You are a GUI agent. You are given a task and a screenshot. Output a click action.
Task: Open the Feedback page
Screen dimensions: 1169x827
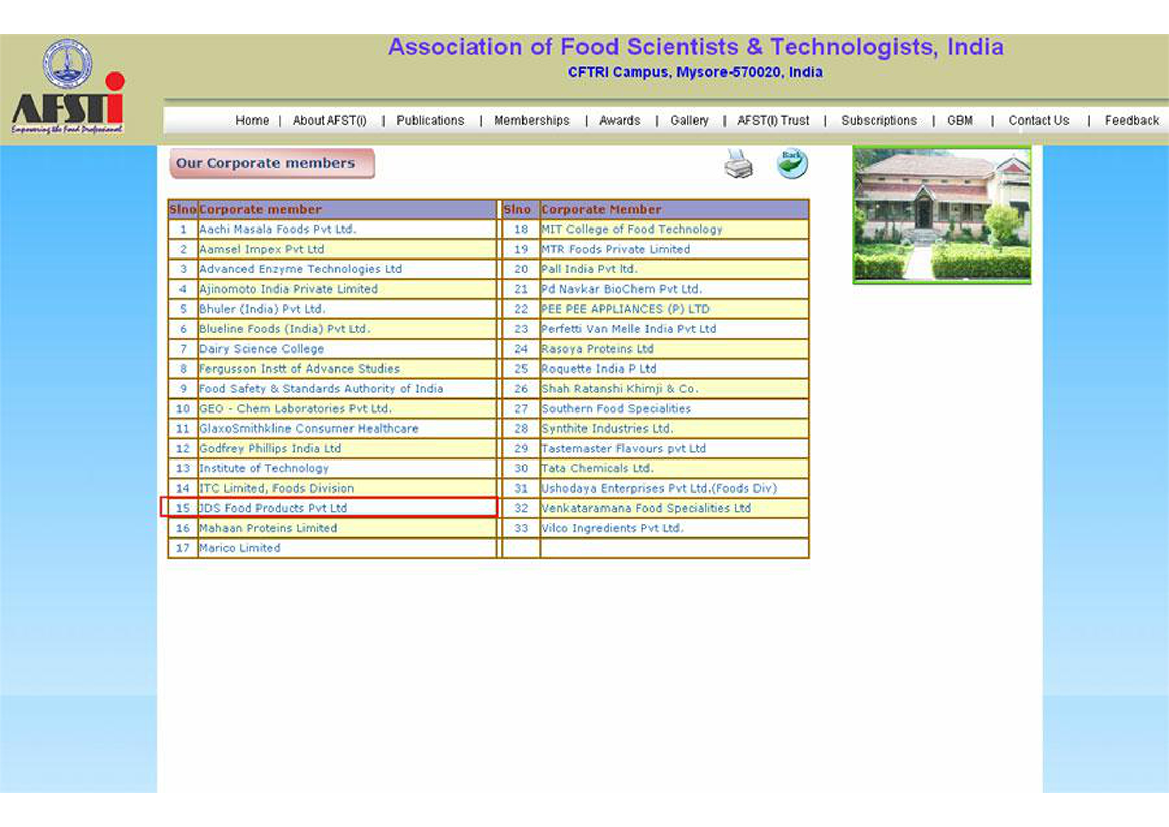point(1131,121)
